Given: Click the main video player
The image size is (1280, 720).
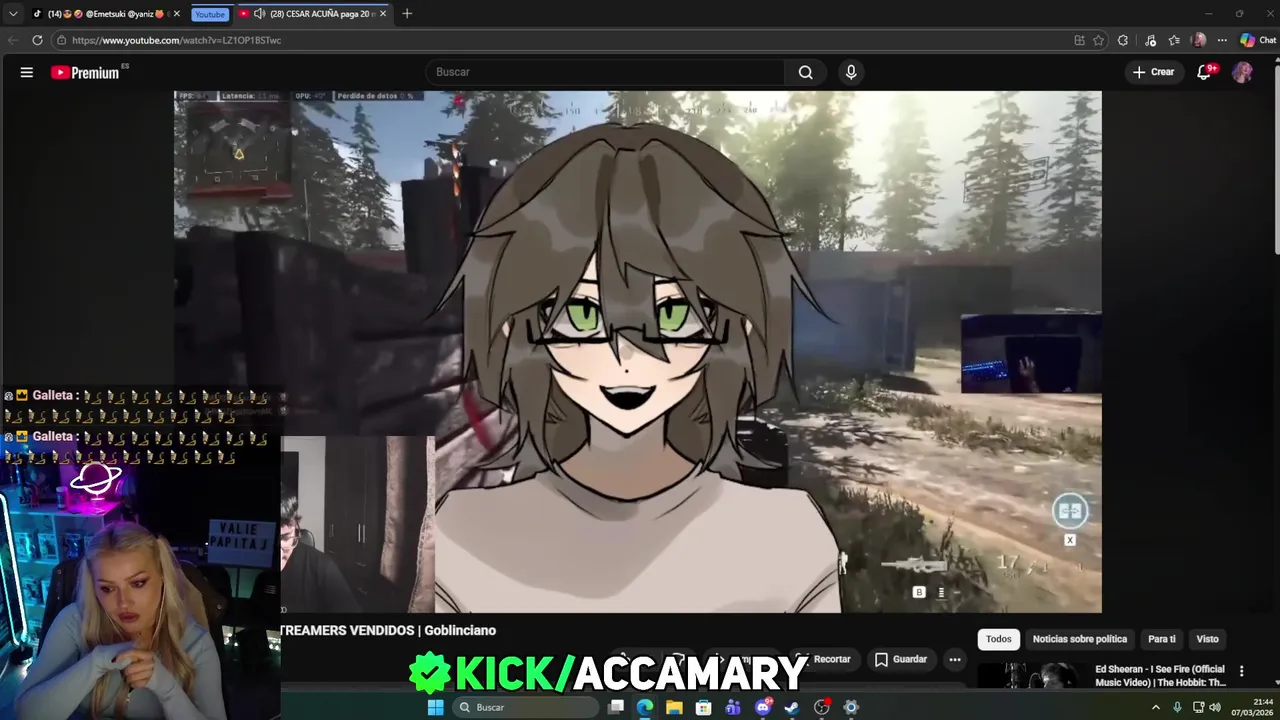Looking at the screenshot, I should (x=638, y=351).
